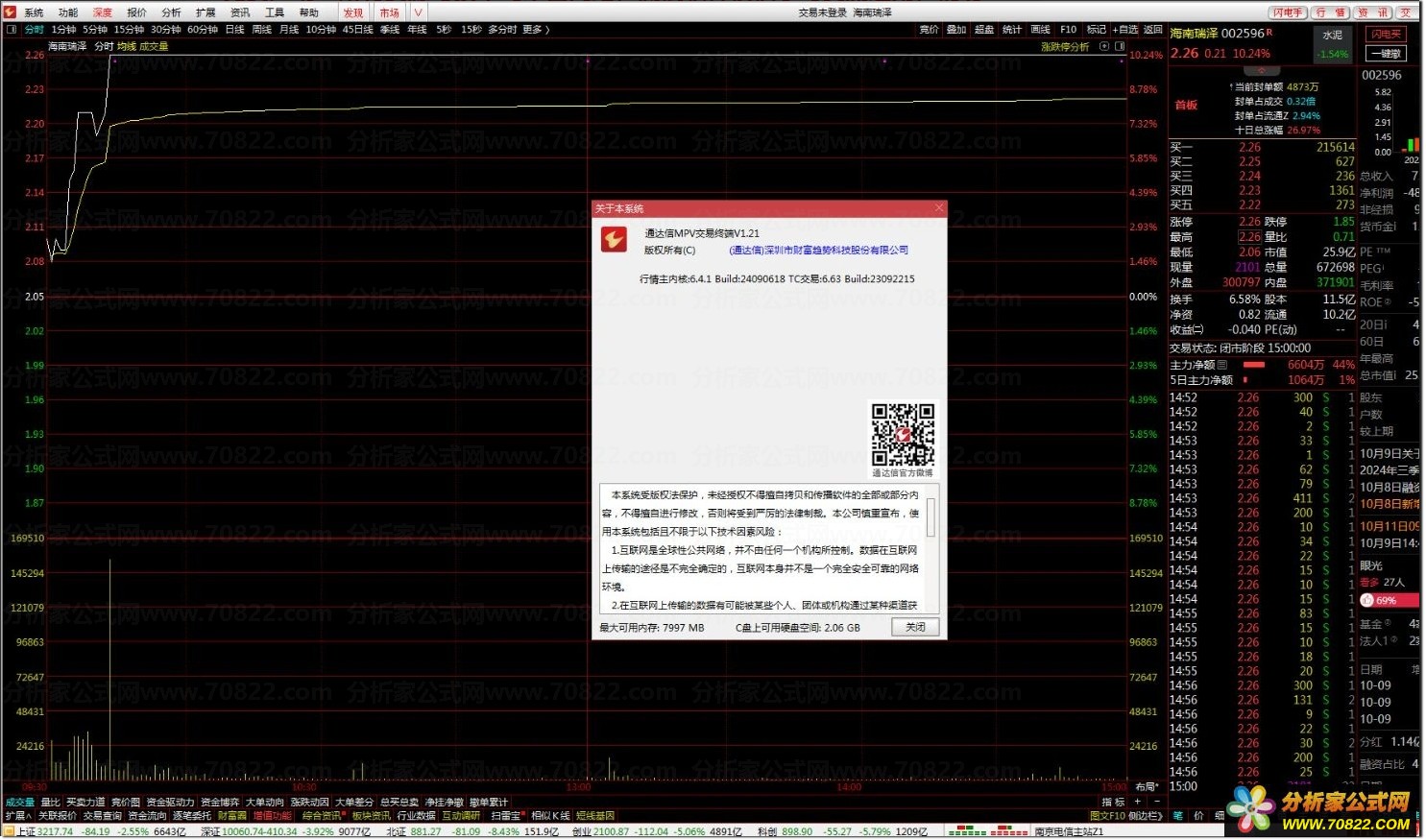Click the 资讯 button in the top-right

[1372, 12]
